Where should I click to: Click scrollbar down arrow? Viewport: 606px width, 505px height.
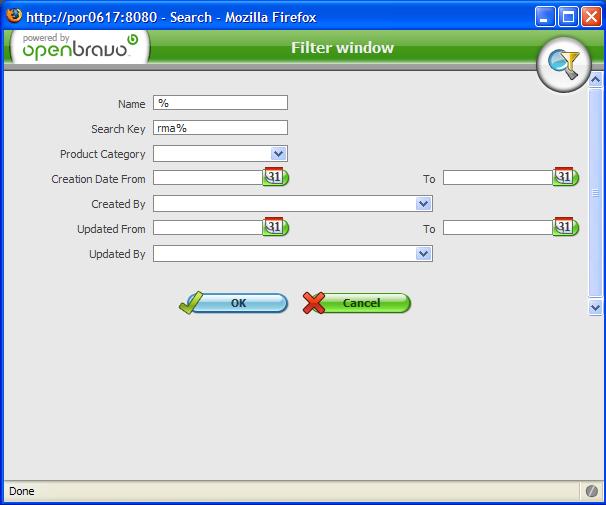[x=595, y=308]
